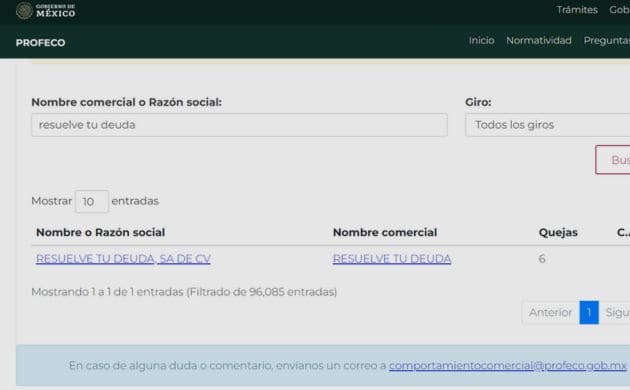Open comportamientocomercial@profeco.gob.mx email link
Image resolution: width=630 pixels, height=390 pixels.
(508, 365)
